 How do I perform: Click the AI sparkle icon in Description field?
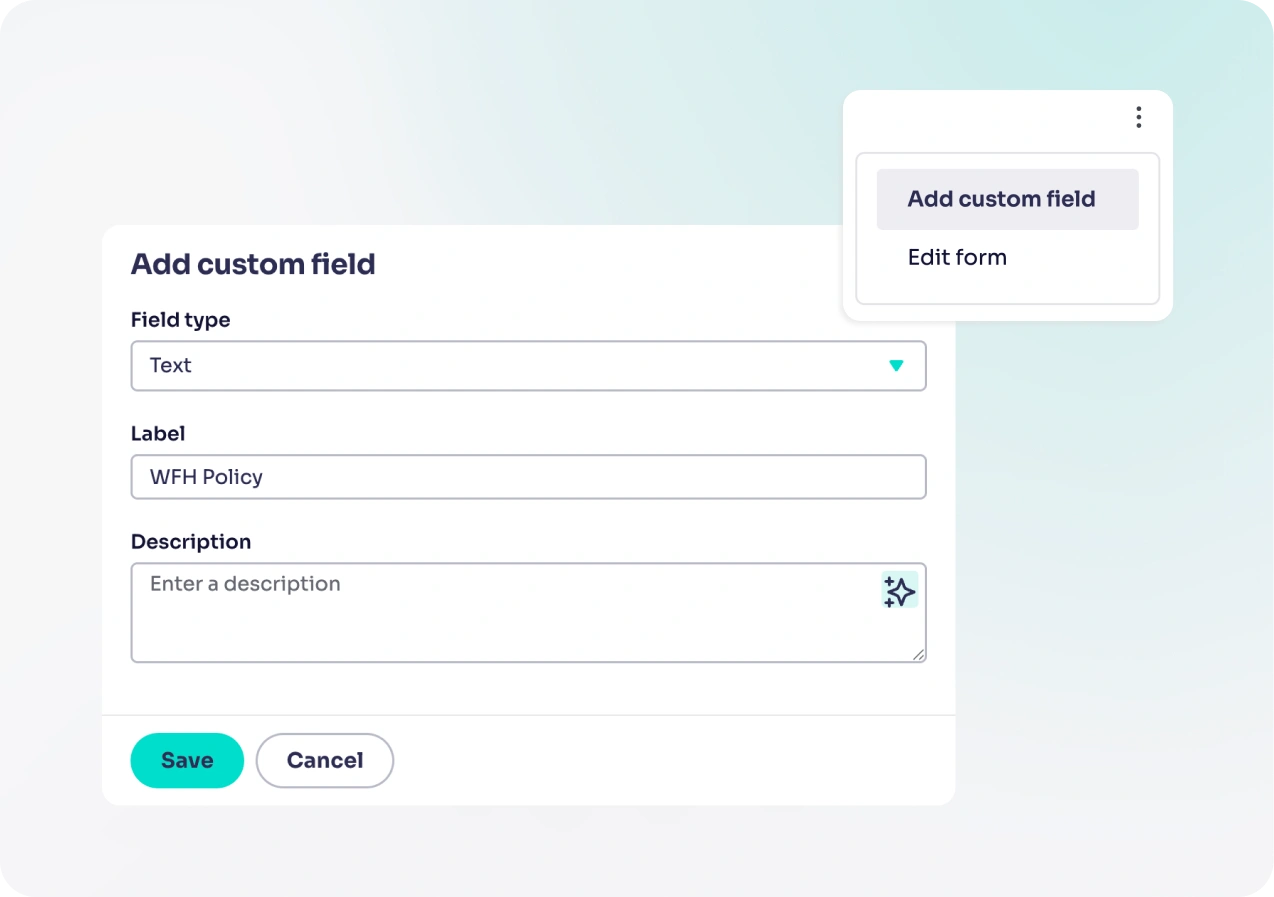899,590
